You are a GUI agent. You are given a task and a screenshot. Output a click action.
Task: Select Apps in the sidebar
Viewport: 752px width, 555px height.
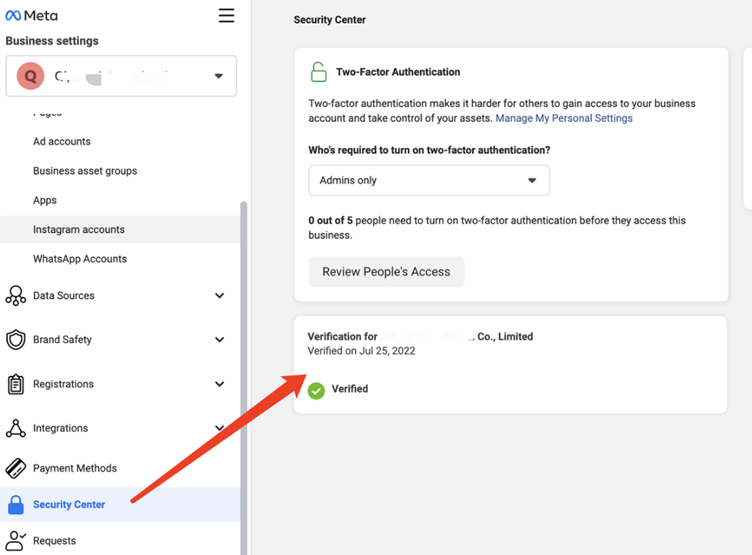pos(45,201)
